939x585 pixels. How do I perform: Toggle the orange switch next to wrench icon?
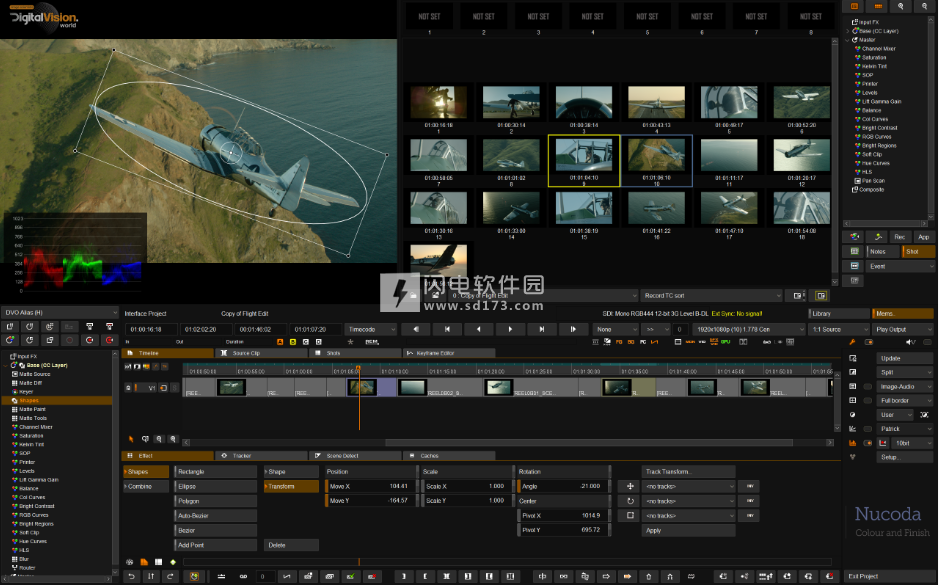click(869, 342)
